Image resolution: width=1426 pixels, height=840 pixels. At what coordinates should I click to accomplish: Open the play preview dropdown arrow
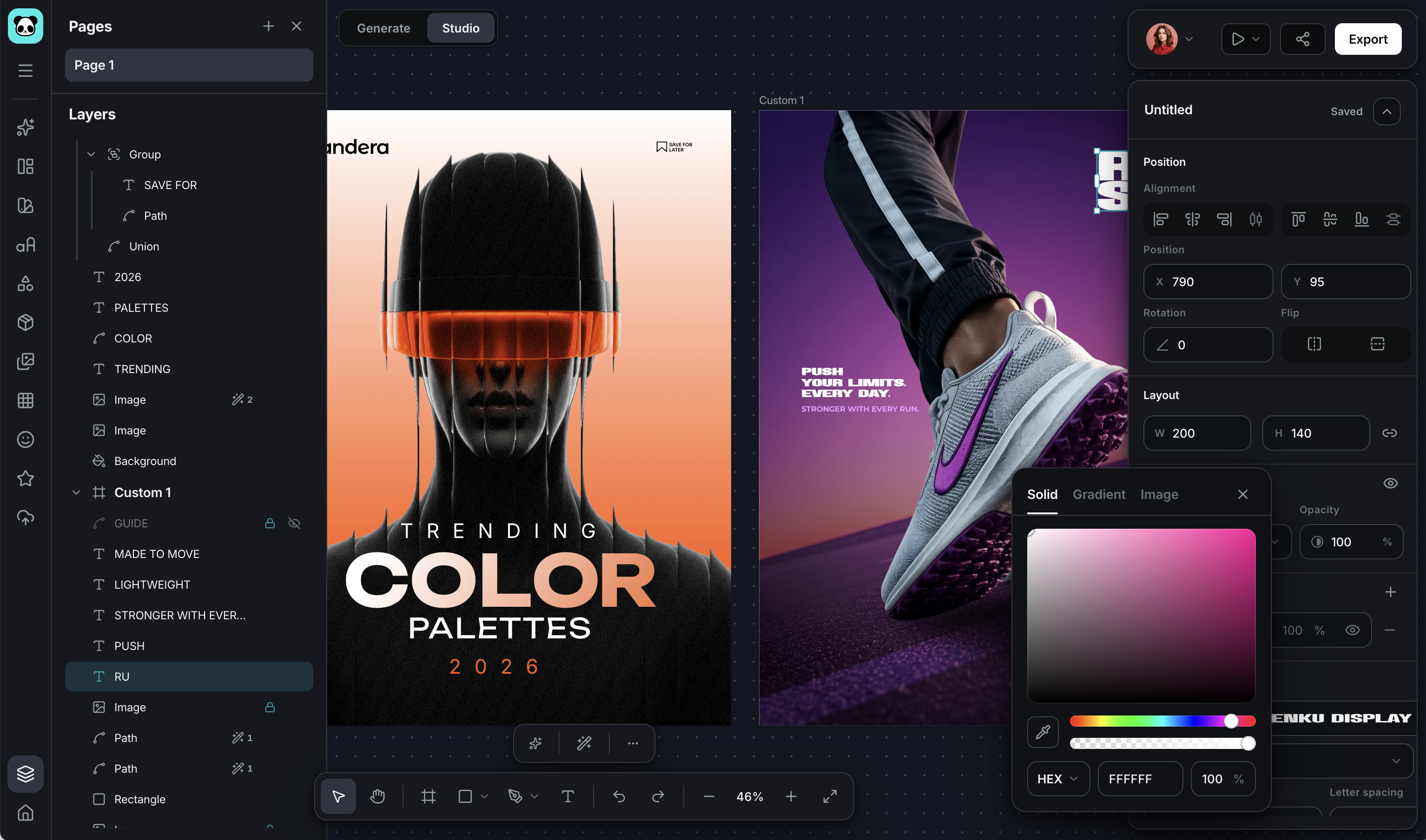point(1256,39)
